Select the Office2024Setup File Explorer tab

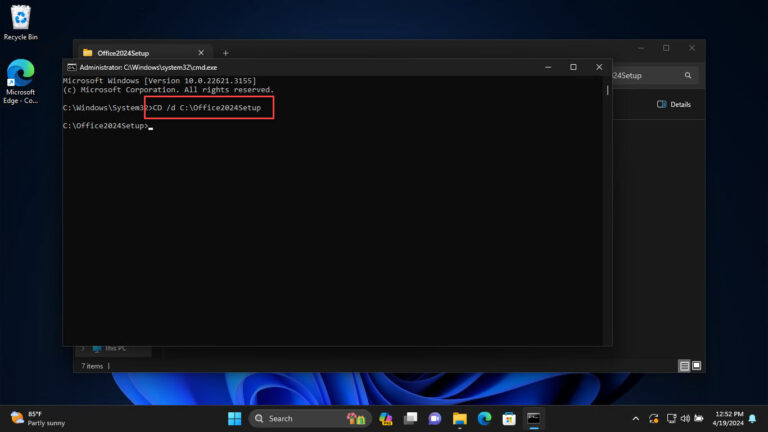point(140,52)
